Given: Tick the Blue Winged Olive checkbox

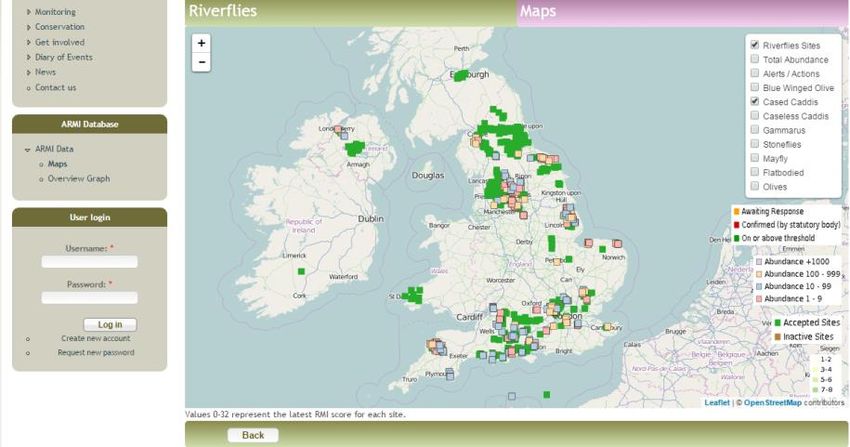Looking at the screenshot, I should pos(755,87).
